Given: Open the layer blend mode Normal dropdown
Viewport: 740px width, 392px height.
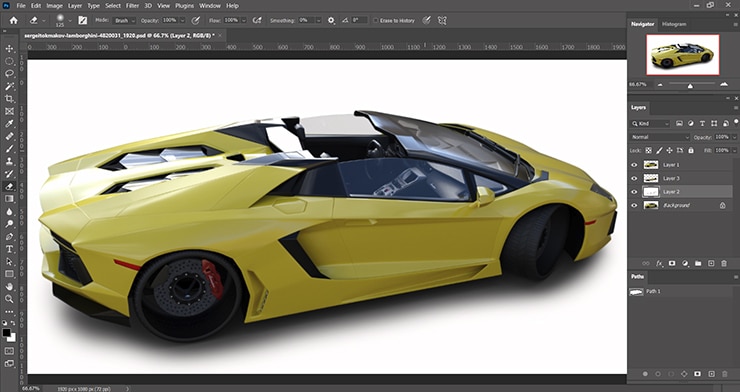Looking at the screenshot, I should pyautogui.click(x=660, y=137).
